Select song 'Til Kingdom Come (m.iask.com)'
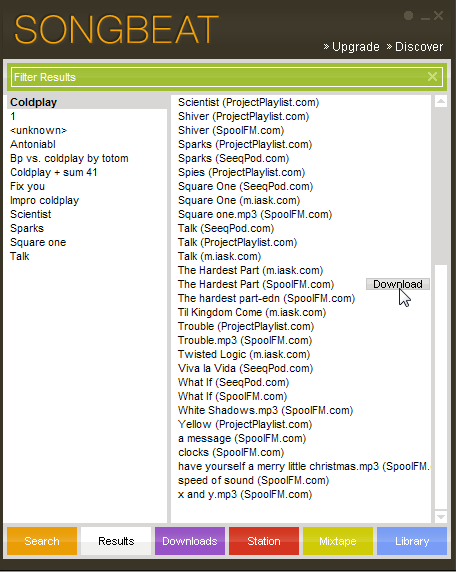Screen dimensions: 456x572 pos(252,312)
